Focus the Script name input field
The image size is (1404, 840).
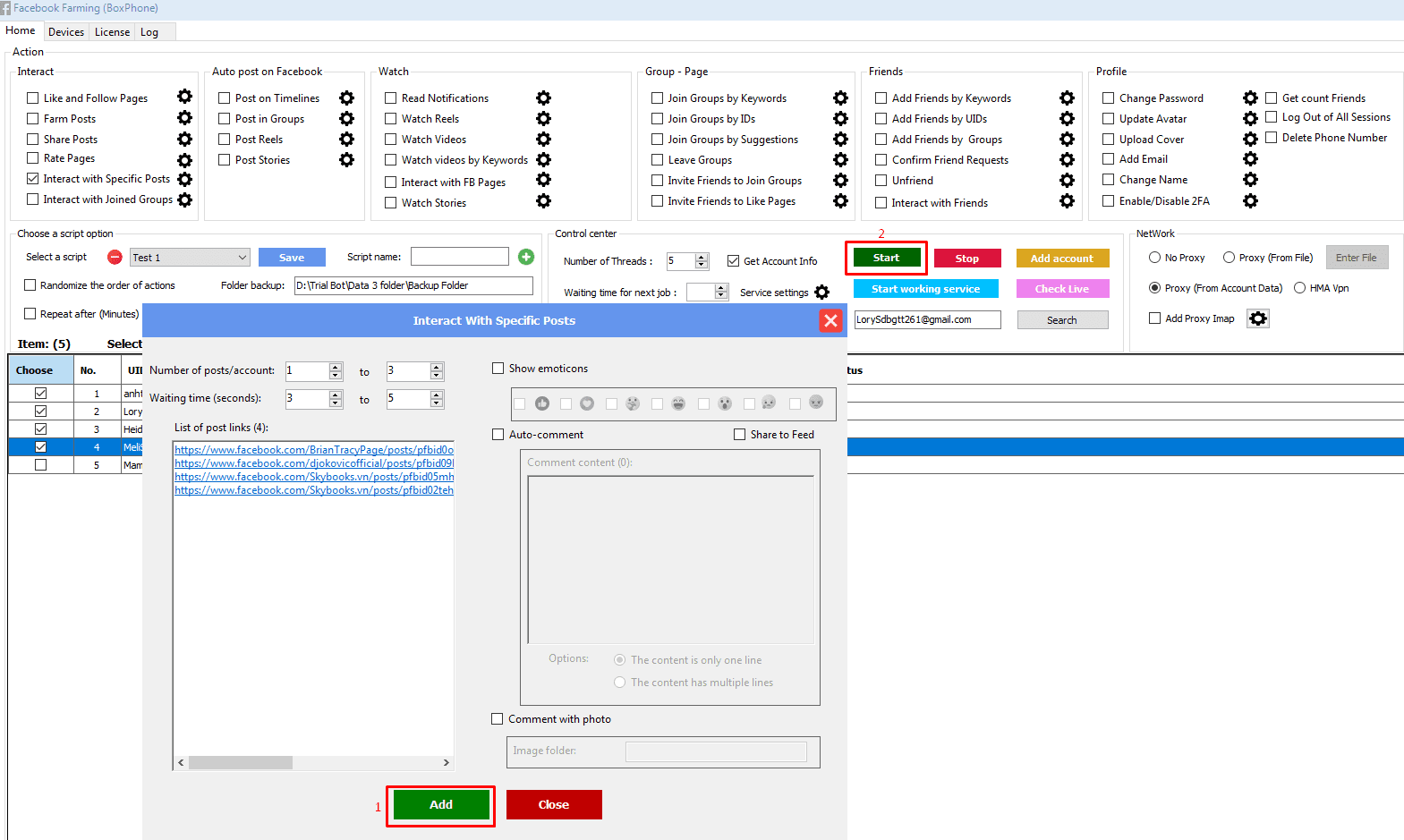460,257
